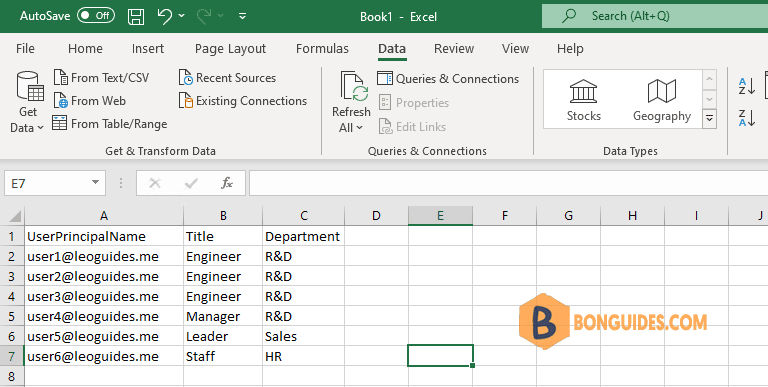
Task: Sort A to Z ascending
Action: tap(746, 86)
